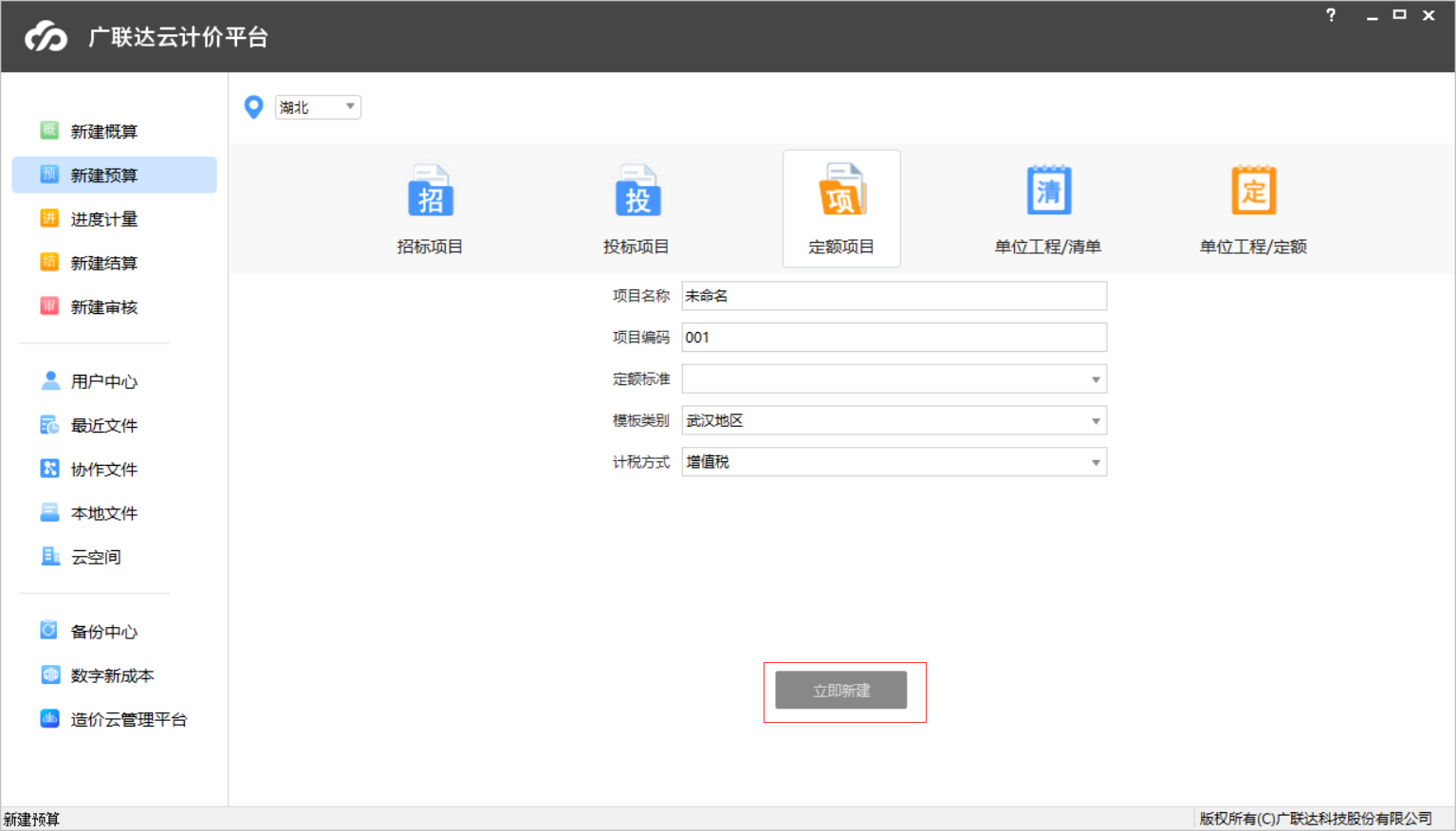Viewport: 1456px width, 831px height.
Task: Click the 新建预算 status bar text
Action: (31, 820)
